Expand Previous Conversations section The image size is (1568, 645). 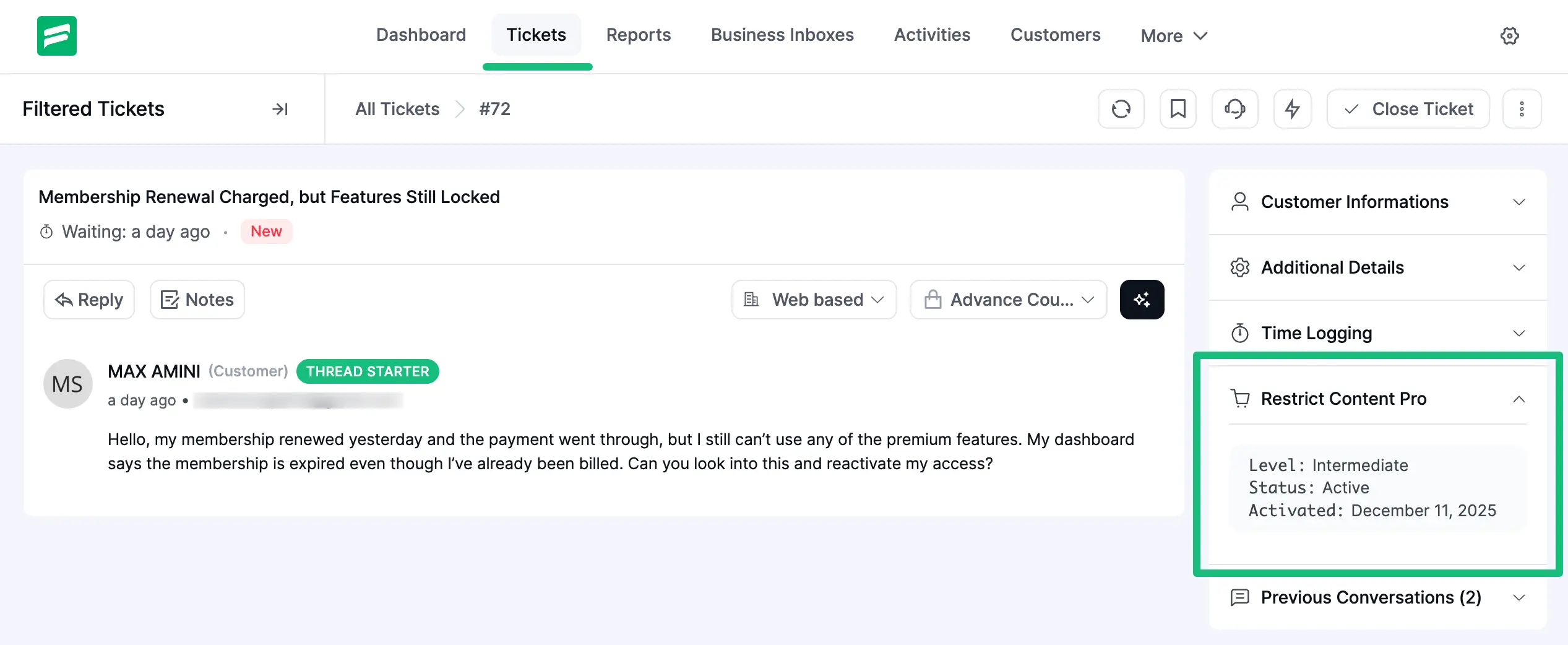[x=1520, y=597]
